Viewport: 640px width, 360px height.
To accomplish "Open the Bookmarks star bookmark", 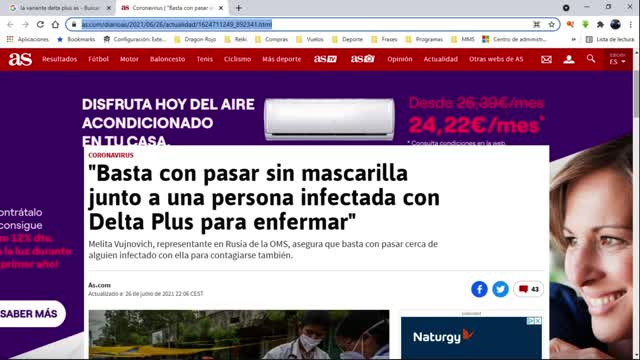I will pos(76,39).
